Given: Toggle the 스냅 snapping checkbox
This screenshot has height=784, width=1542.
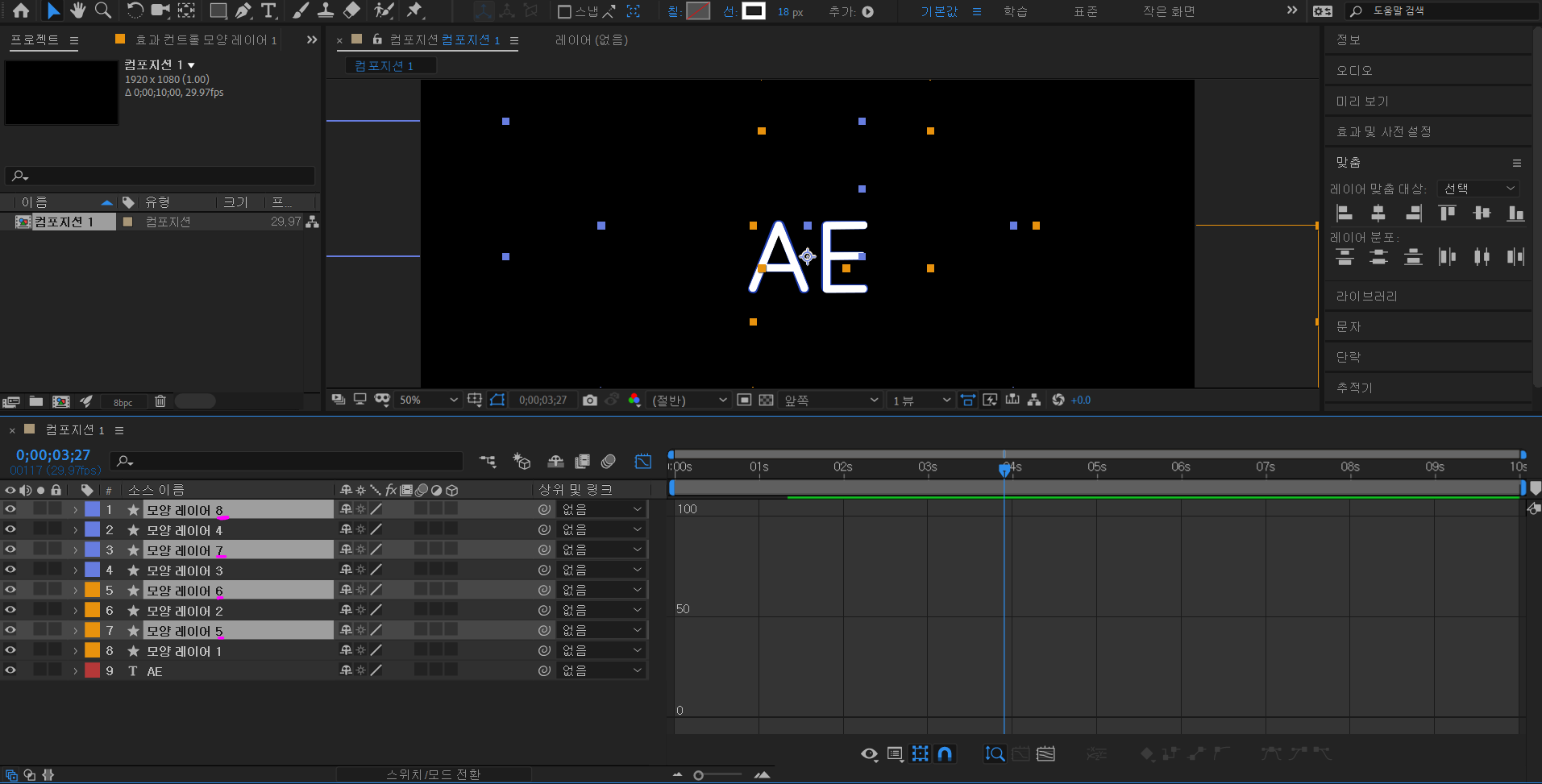Looking at the screenshot, I should pos(565,11).
